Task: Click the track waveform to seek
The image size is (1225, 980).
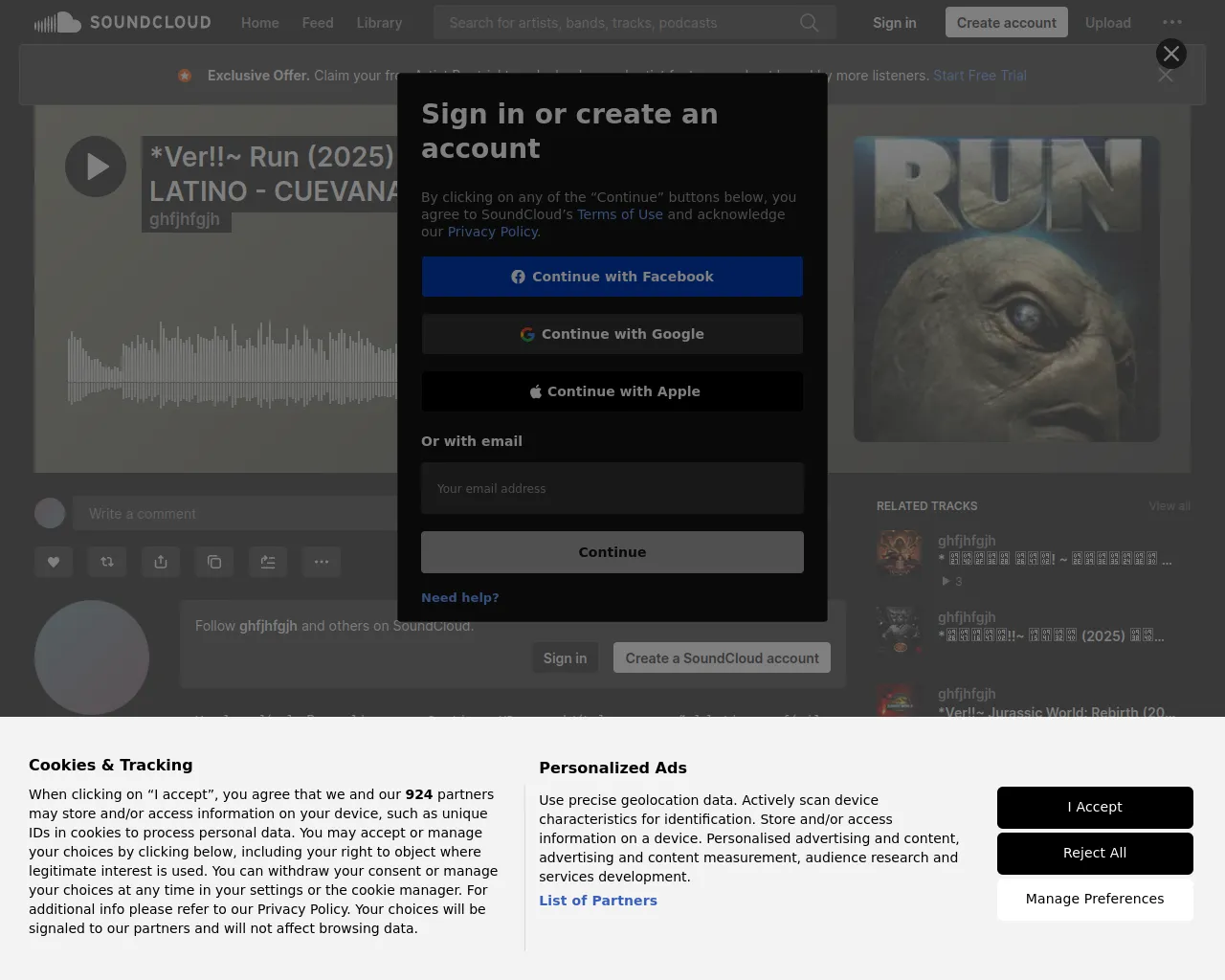Action: coord(230,368)
